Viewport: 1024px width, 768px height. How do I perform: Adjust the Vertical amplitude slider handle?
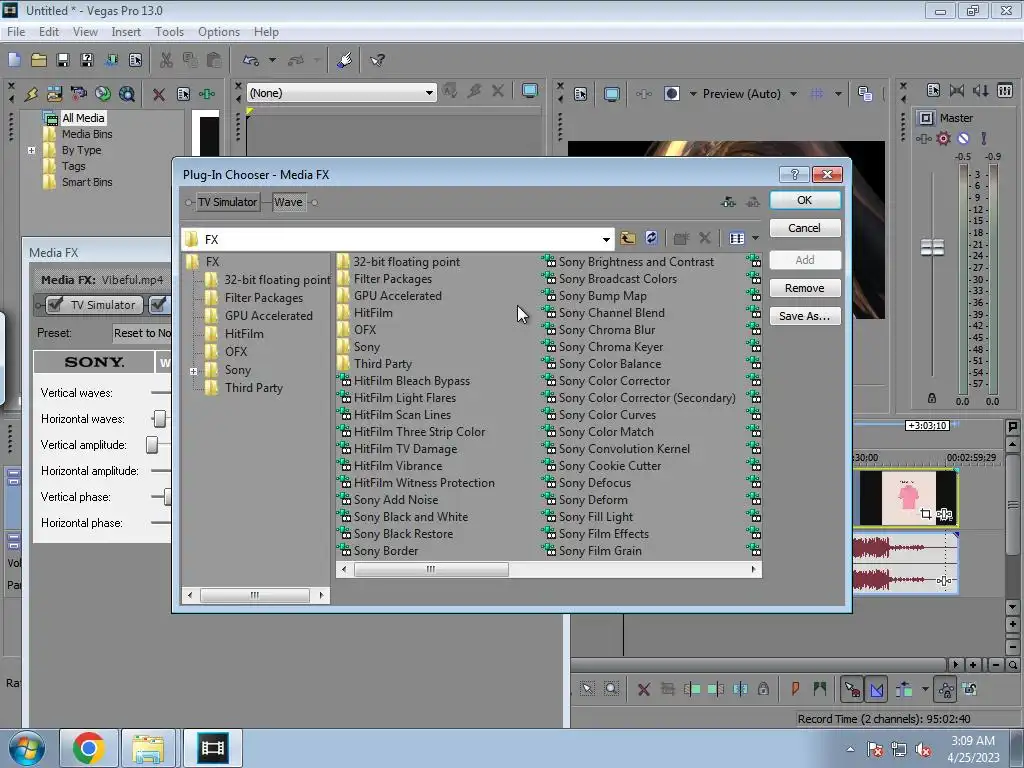tap(152, 445)
